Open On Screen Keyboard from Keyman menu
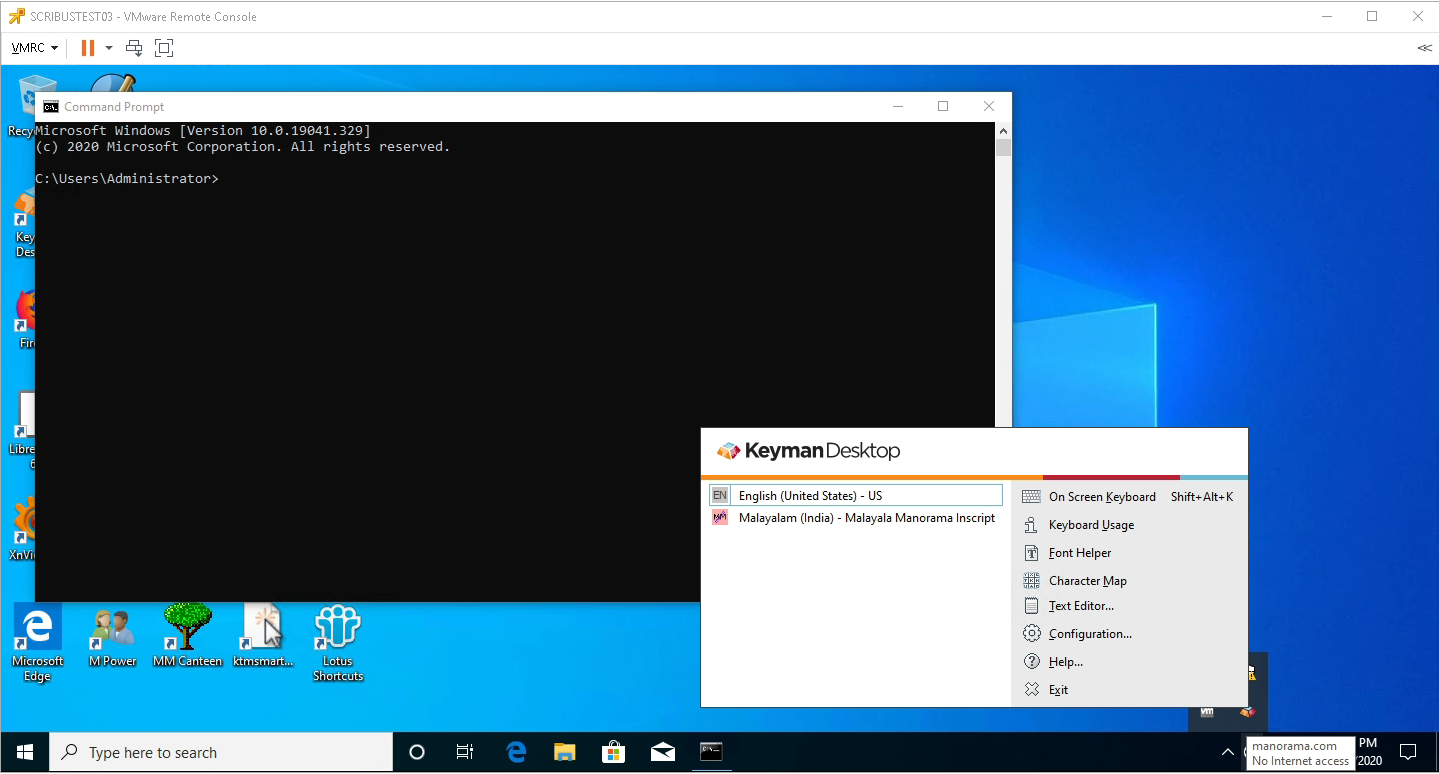This screenshot has width=1439, height=774. click(1128, 497)
